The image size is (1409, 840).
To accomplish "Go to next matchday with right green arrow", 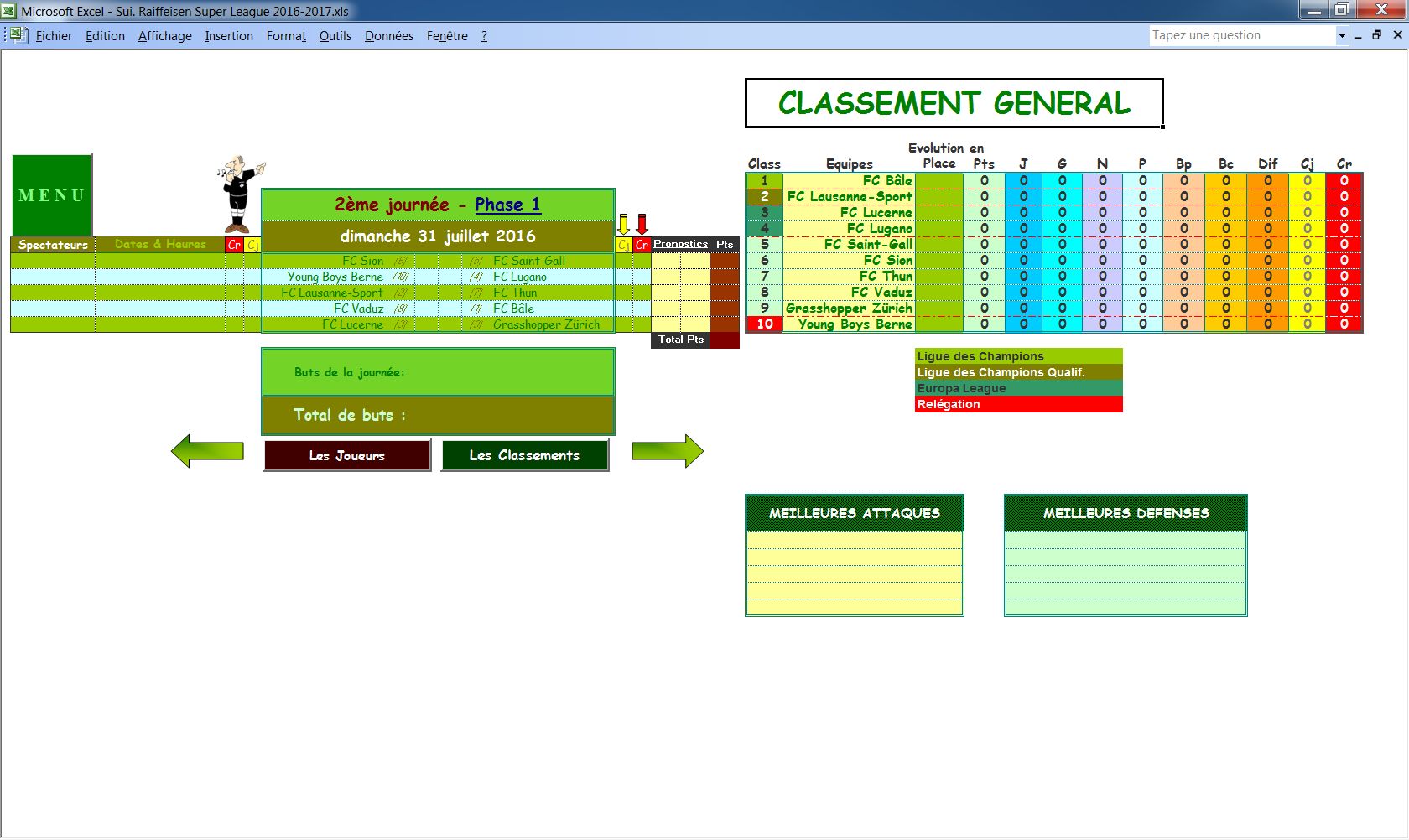I will [668, 451].
